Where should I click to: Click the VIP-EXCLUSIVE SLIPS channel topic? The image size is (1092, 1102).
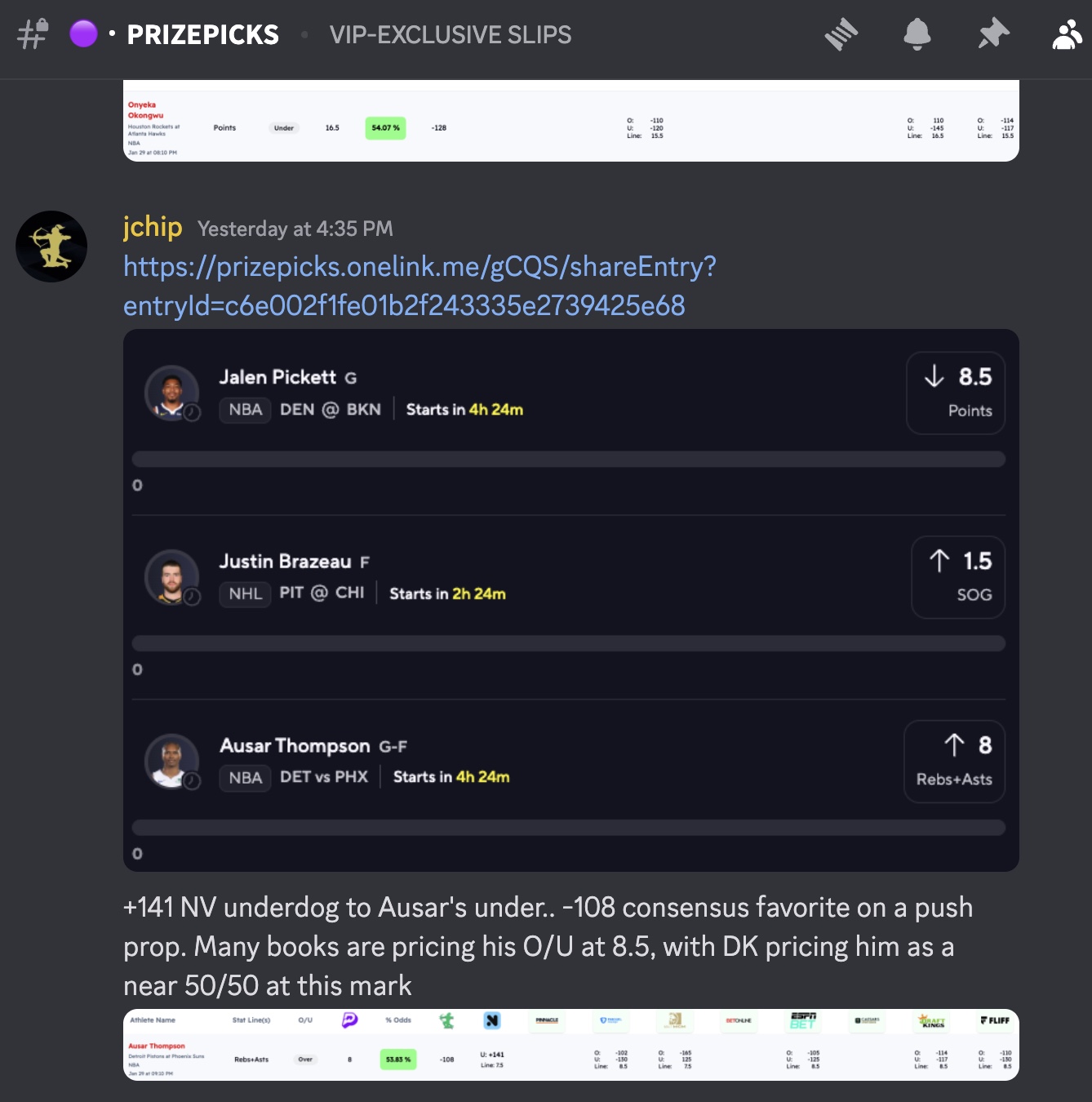(x=450, y=35)
